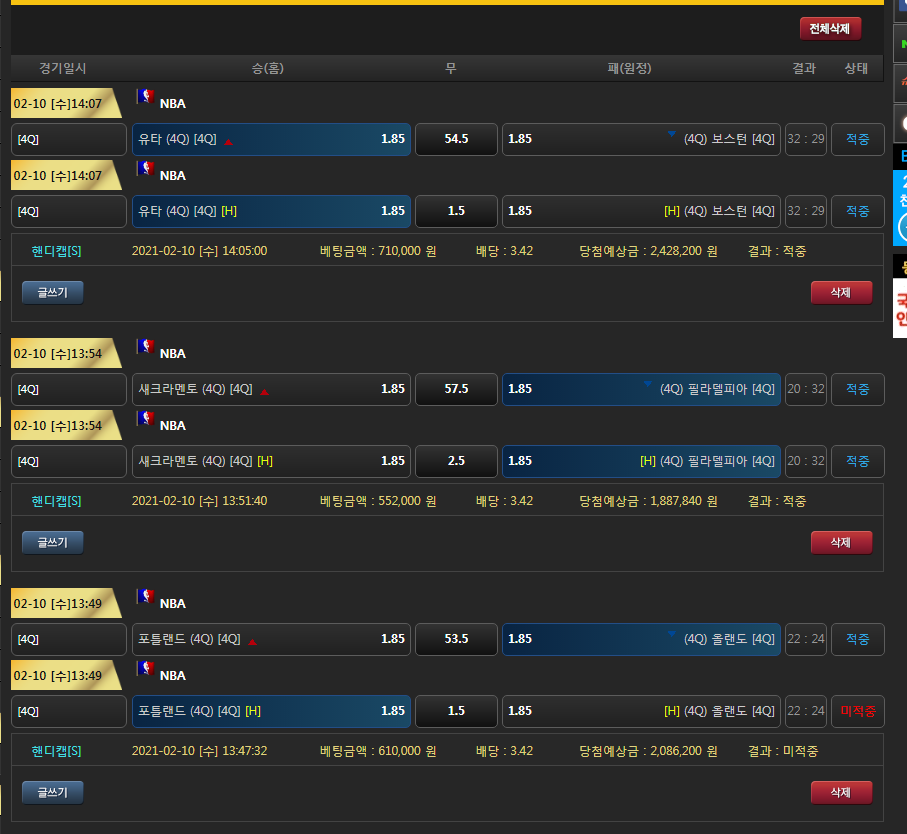
Task: Click the red up arrow beside 새크라멘토 (4Q)
Action: (264, 392)
